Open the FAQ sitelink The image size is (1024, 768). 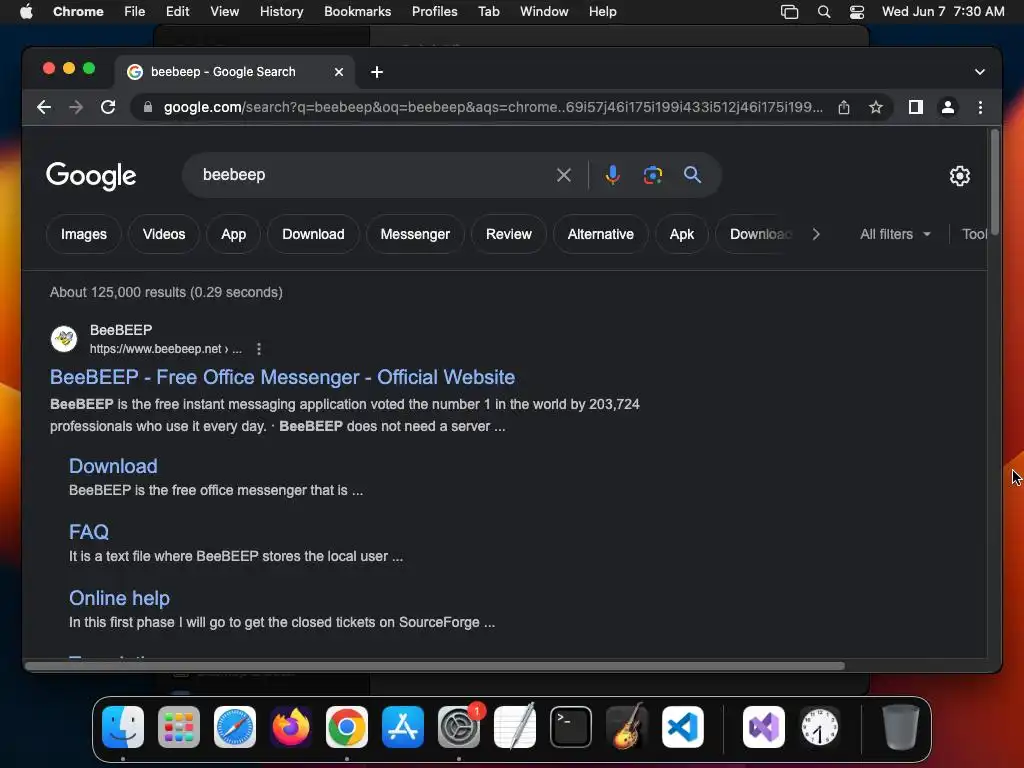click(x=89, y=532)
